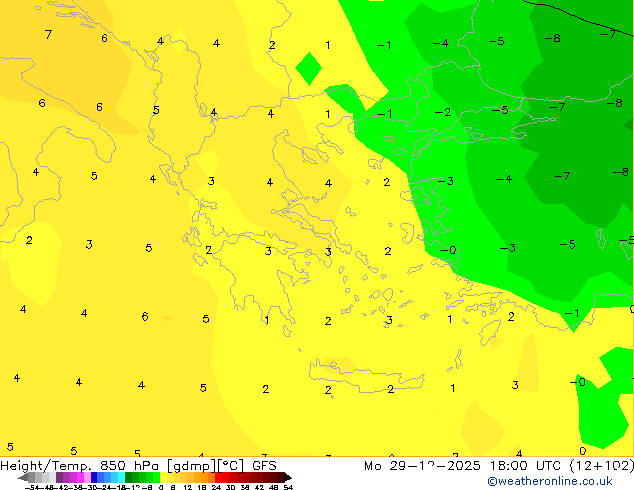Pick the dark blue swatch in the legend
634x490 pixels.
point(94,477)
